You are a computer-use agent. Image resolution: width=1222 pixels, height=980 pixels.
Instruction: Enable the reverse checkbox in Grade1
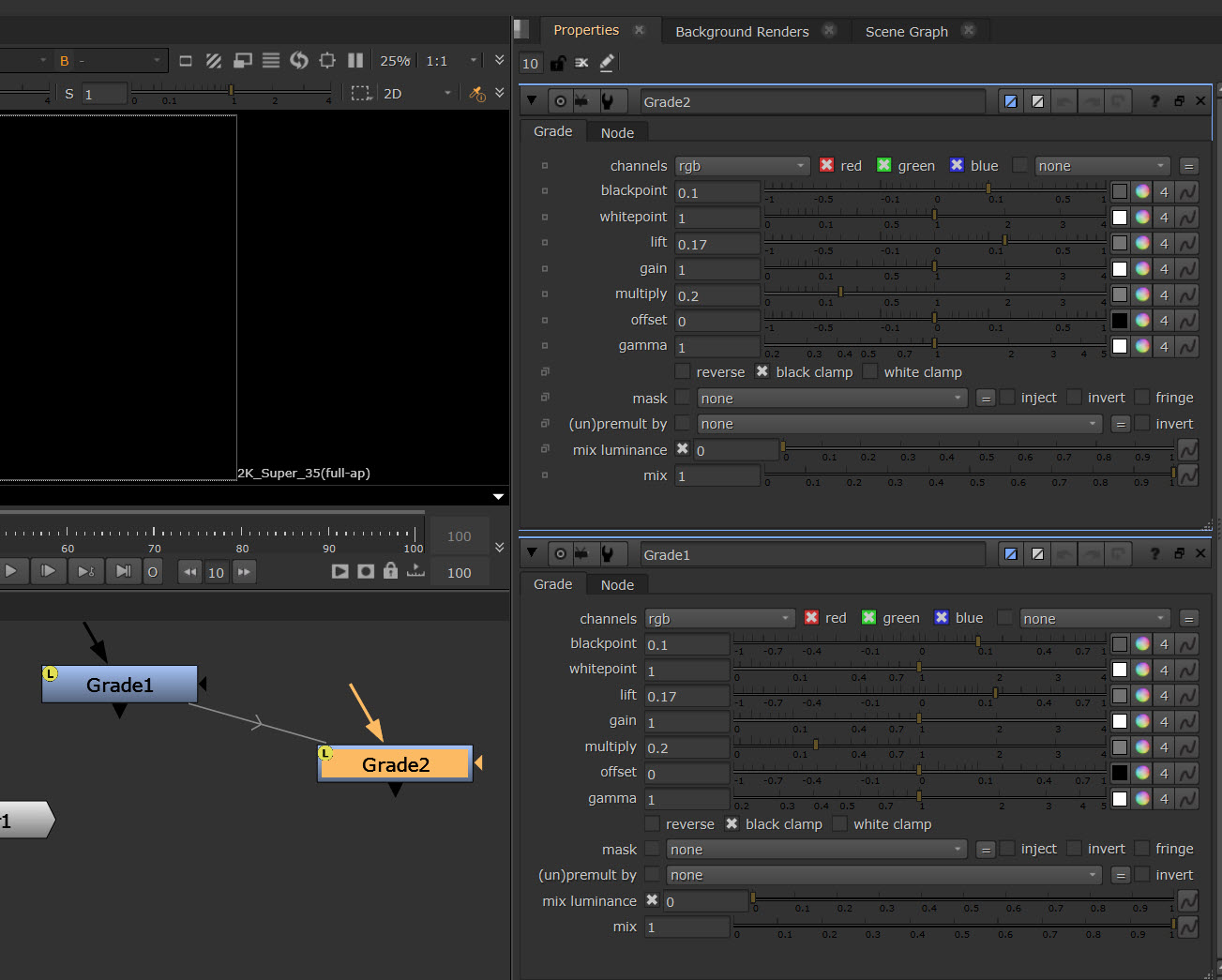tap(653, 823)
